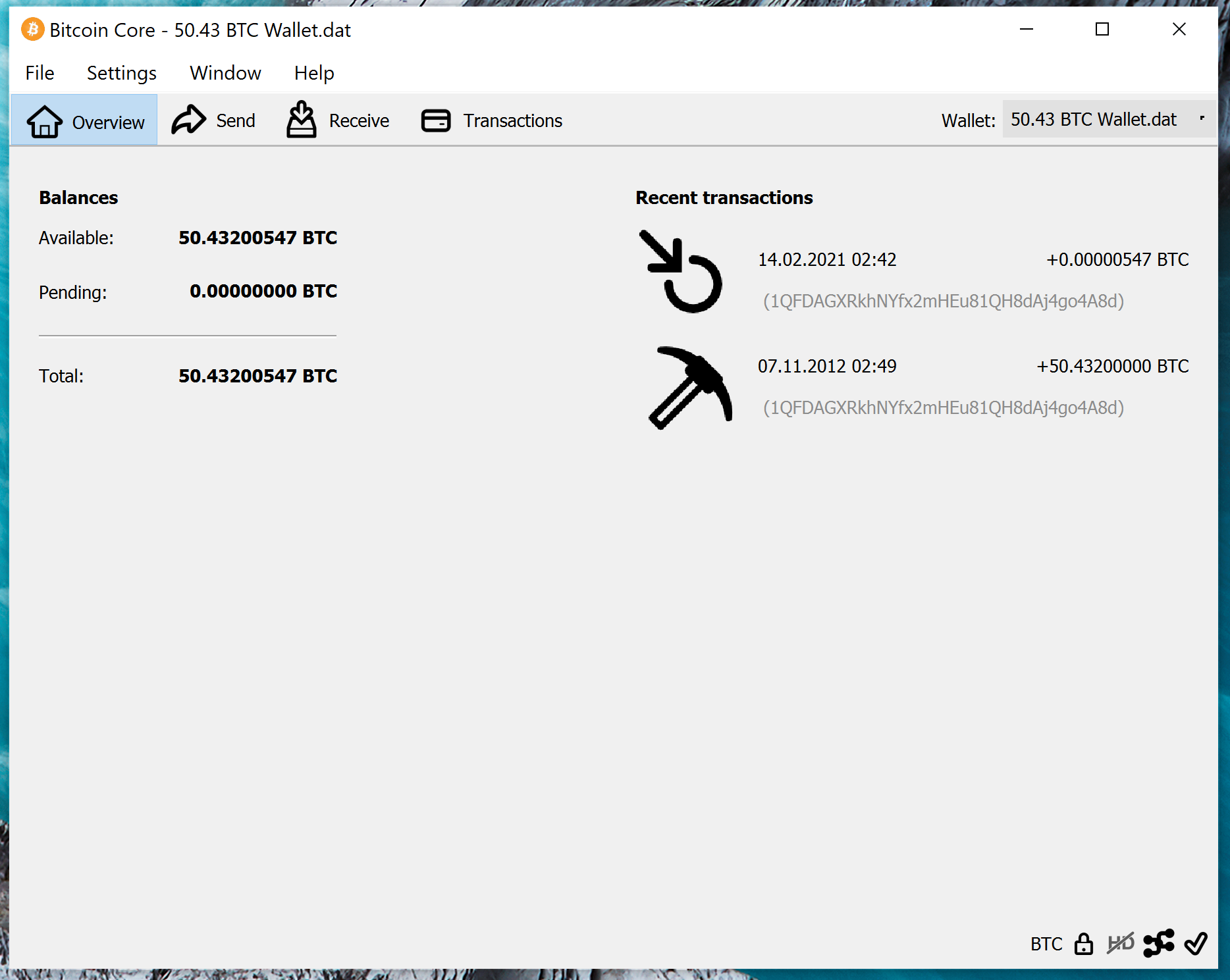Click the BTC unit selector in status bar

click(1046, 944)
